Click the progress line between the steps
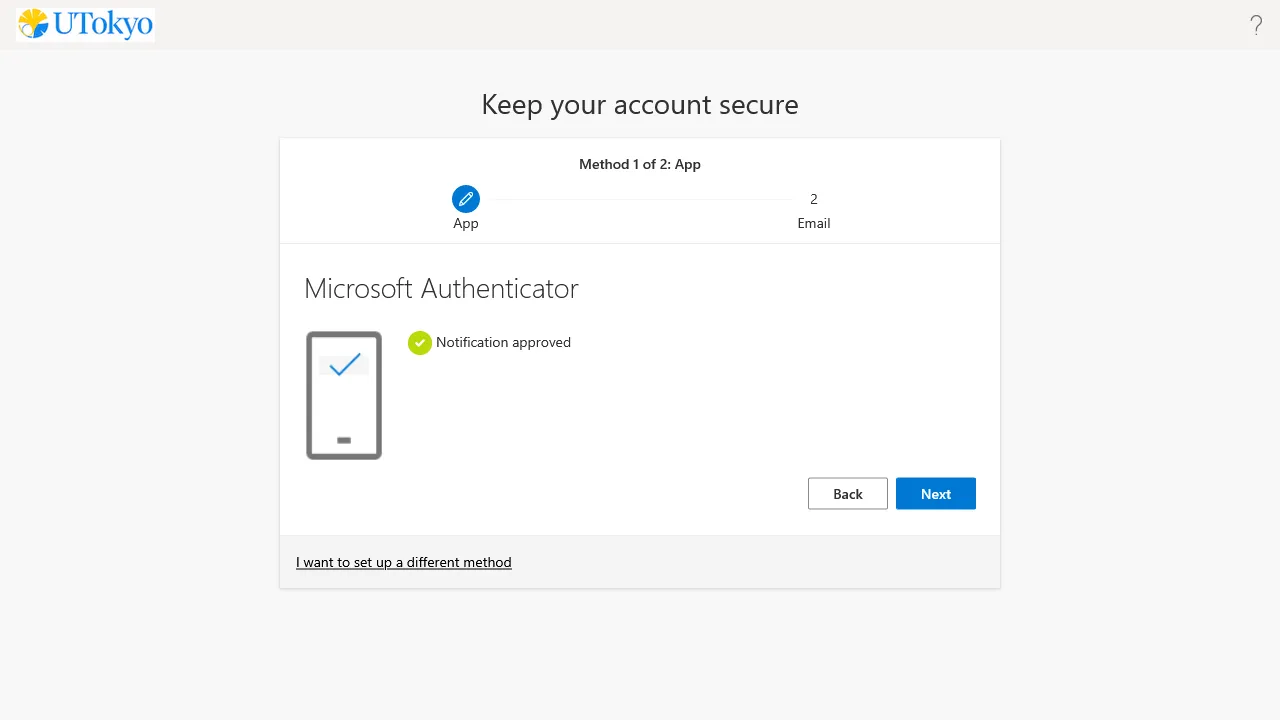This screenshot has width=1280, height=720. [640, 200]
